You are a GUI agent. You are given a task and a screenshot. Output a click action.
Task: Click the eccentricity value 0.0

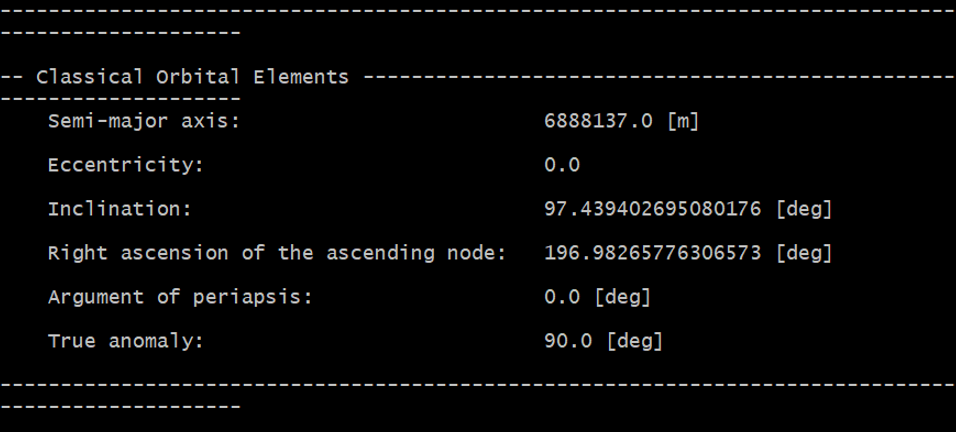pyautogui.click(x=562, y=166)
